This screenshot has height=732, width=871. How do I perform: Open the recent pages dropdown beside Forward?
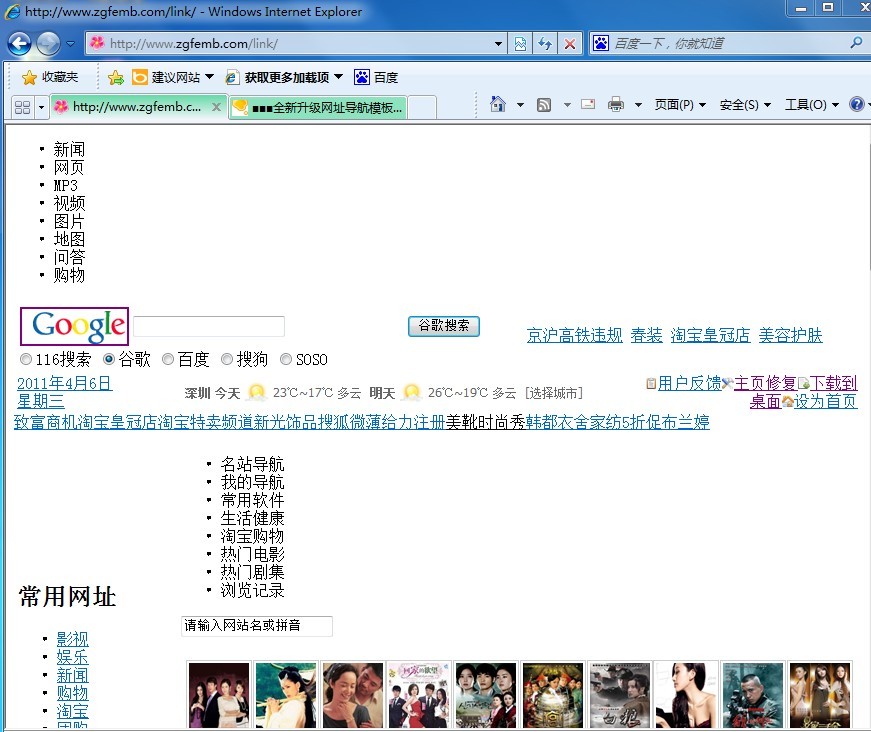71,43
